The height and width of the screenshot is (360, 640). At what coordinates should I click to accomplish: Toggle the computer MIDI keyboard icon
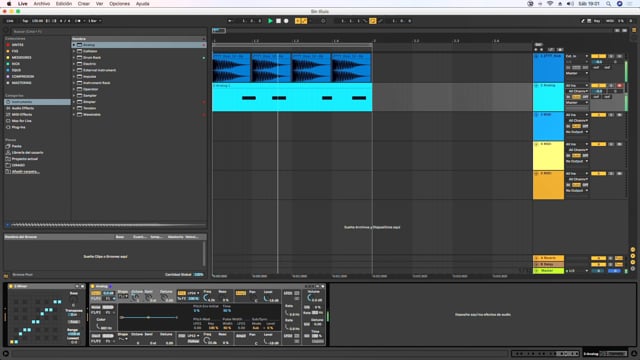click(589, 21)
